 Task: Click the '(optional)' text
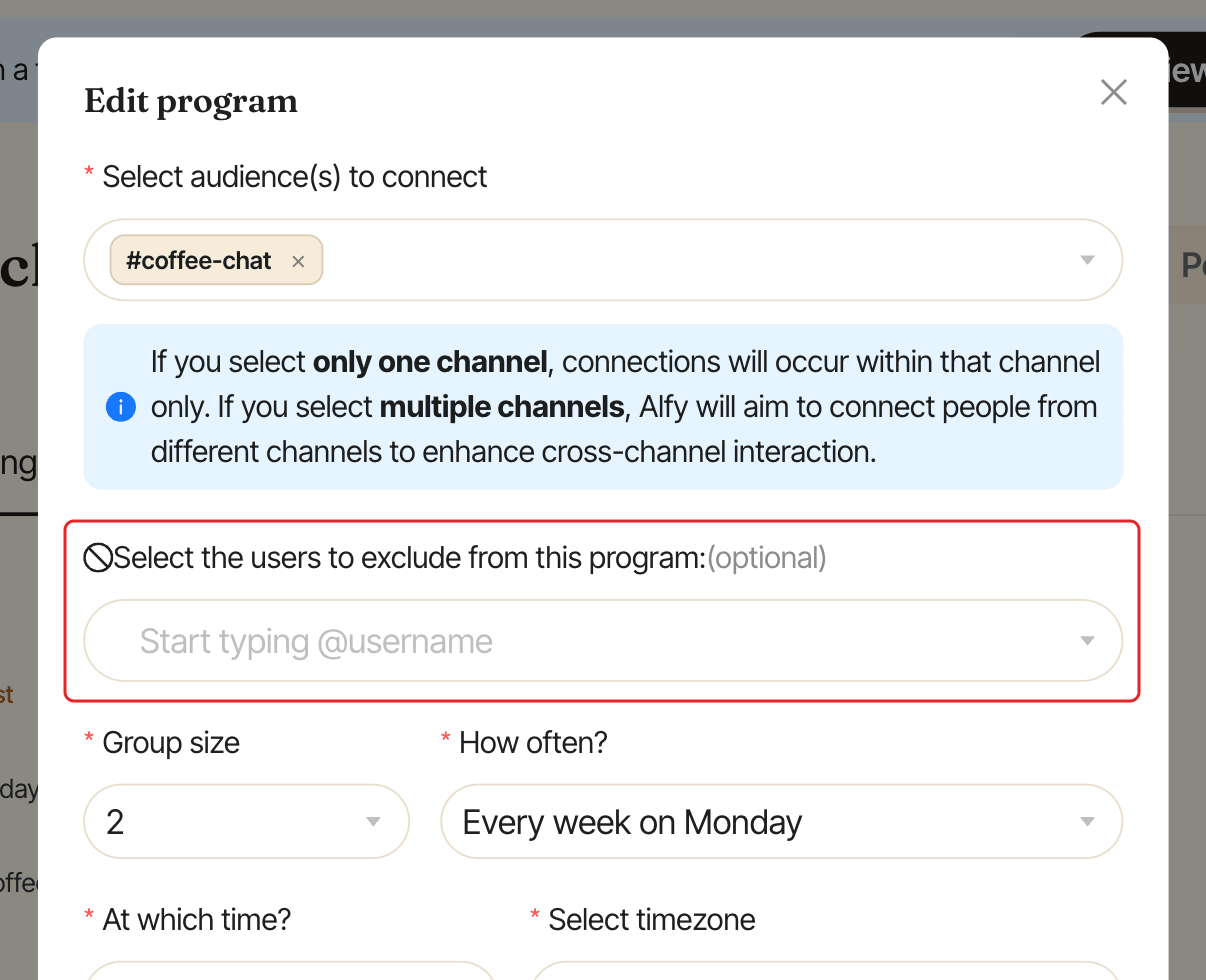[767, 558]
